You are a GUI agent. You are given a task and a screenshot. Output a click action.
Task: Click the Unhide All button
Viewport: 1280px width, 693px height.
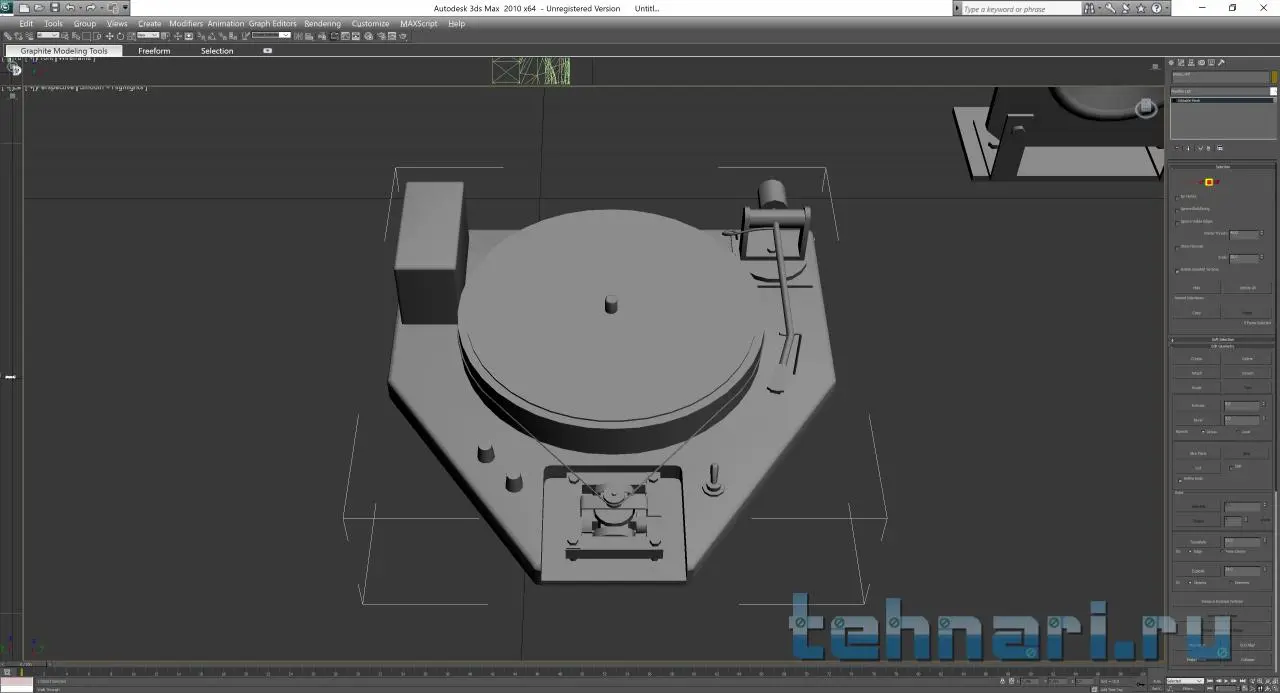coord(1248,288)
